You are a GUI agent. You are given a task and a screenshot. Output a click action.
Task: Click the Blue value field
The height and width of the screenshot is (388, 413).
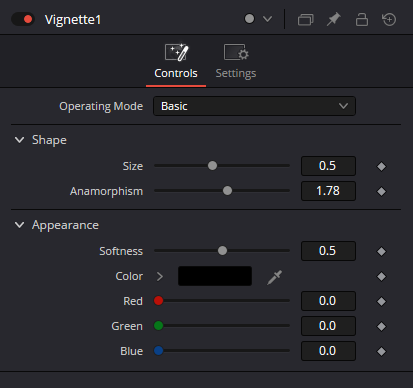328,351
